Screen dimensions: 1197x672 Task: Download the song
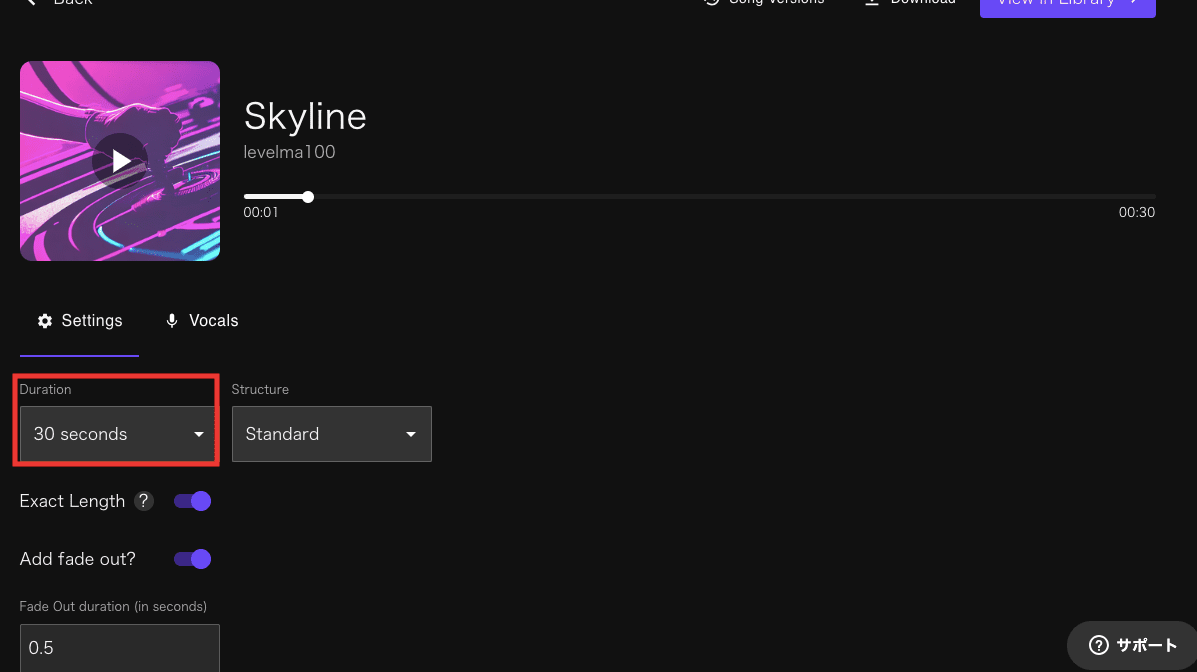click(908, 3)
